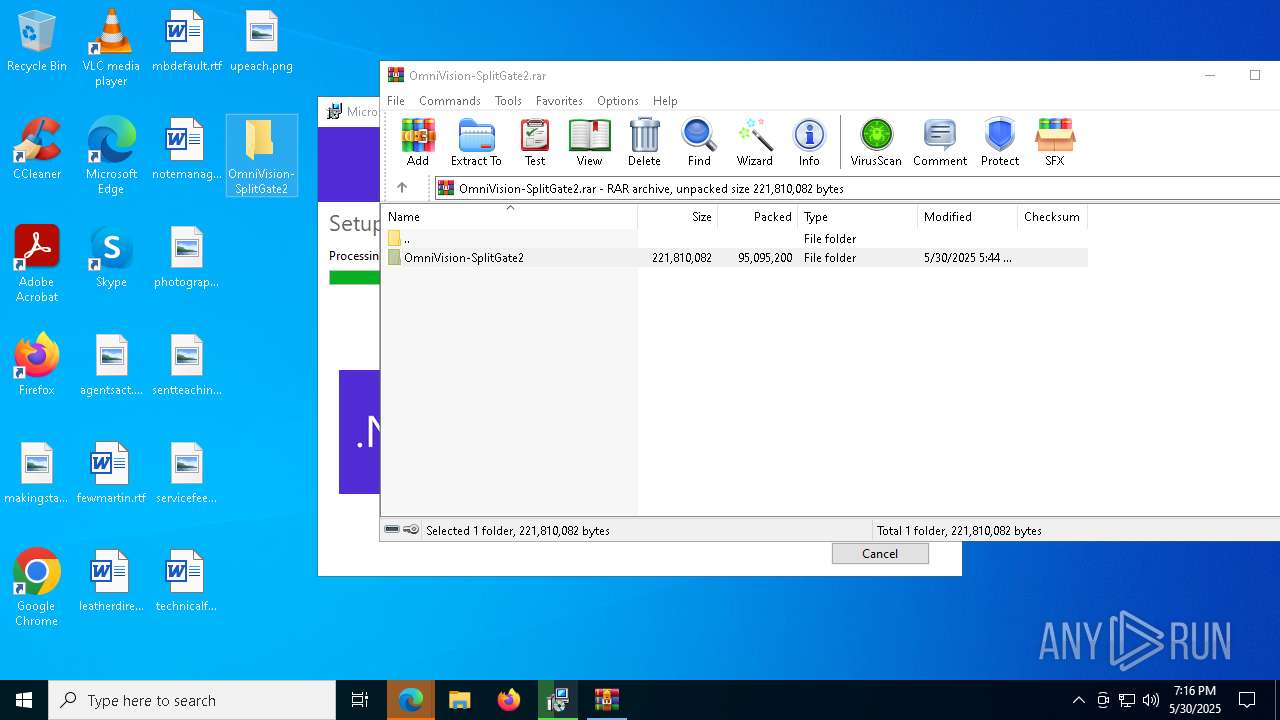Click the Setup progress bar

354,277
